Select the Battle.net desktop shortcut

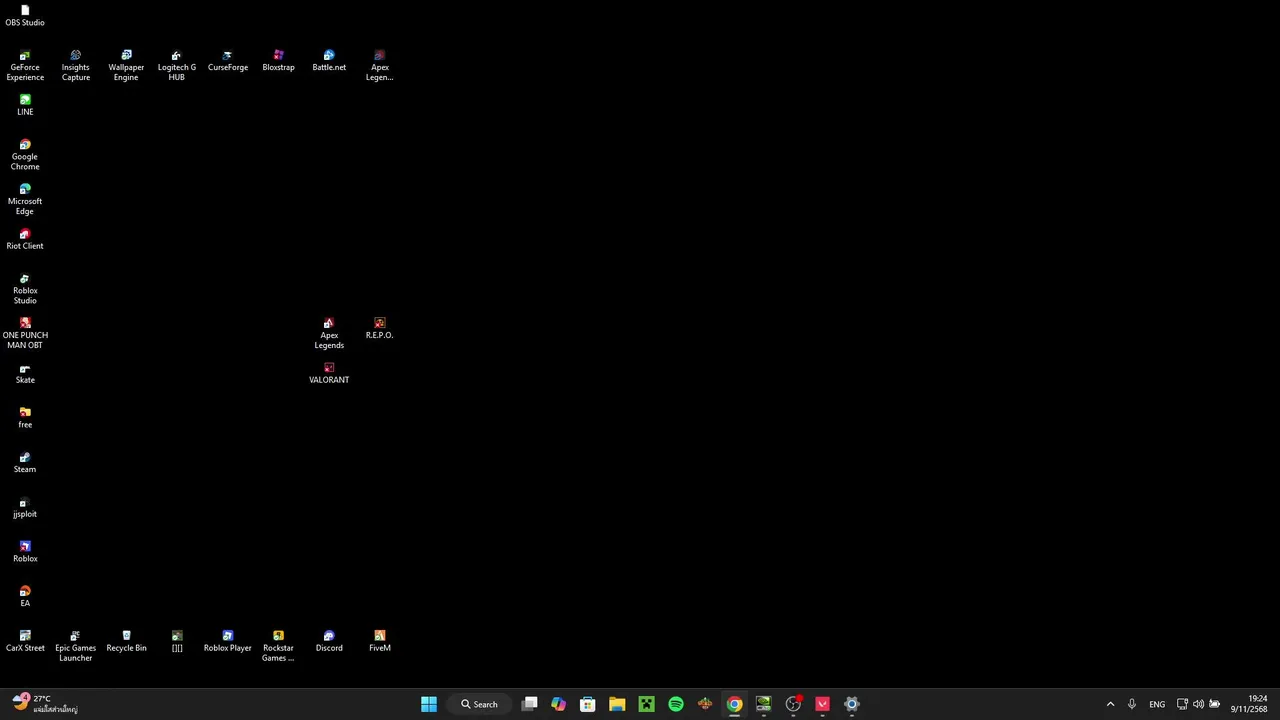(x=329, y=61)
